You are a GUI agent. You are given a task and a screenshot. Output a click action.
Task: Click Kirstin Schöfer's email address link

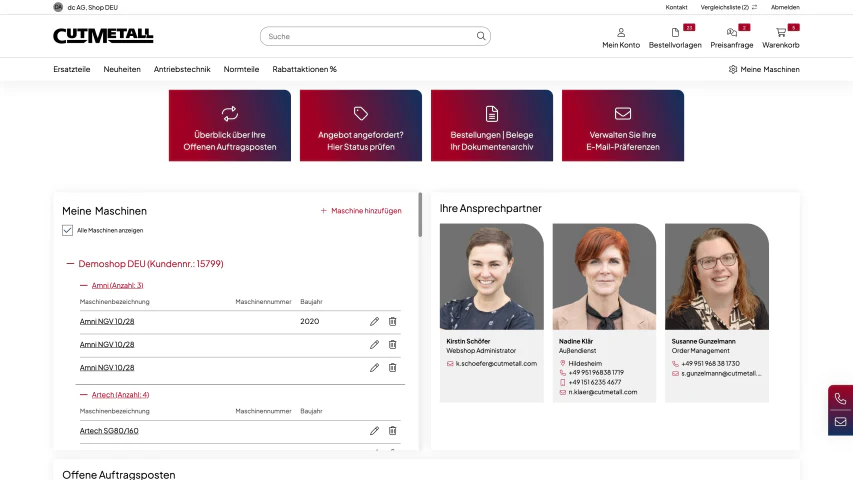coord(496,364)
